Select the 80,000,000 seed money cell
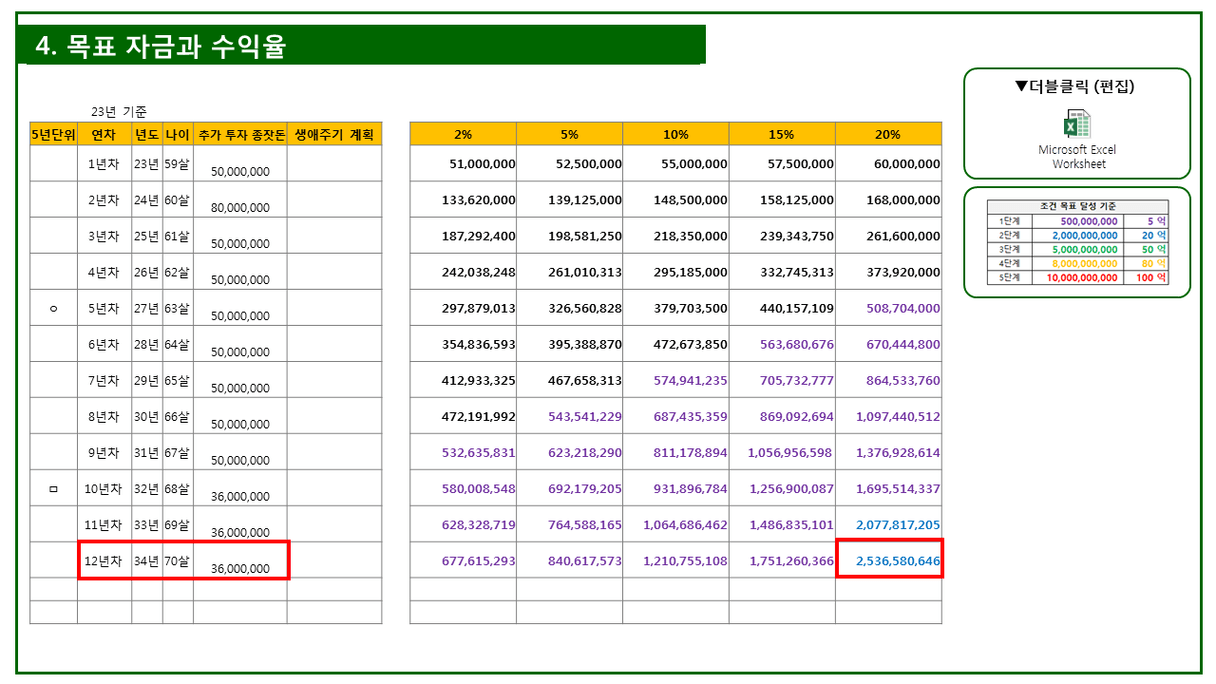Viewport: 1216px width, 684px height. [240, 208]
